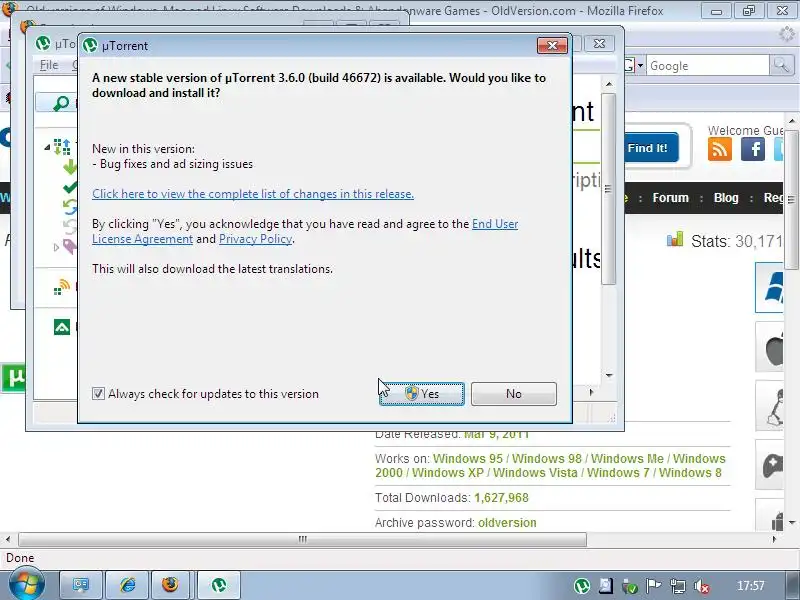Screen dimensions: 800x600
Task: Expand the Labels tree node in sidebar
Action: tap(56, 247)
